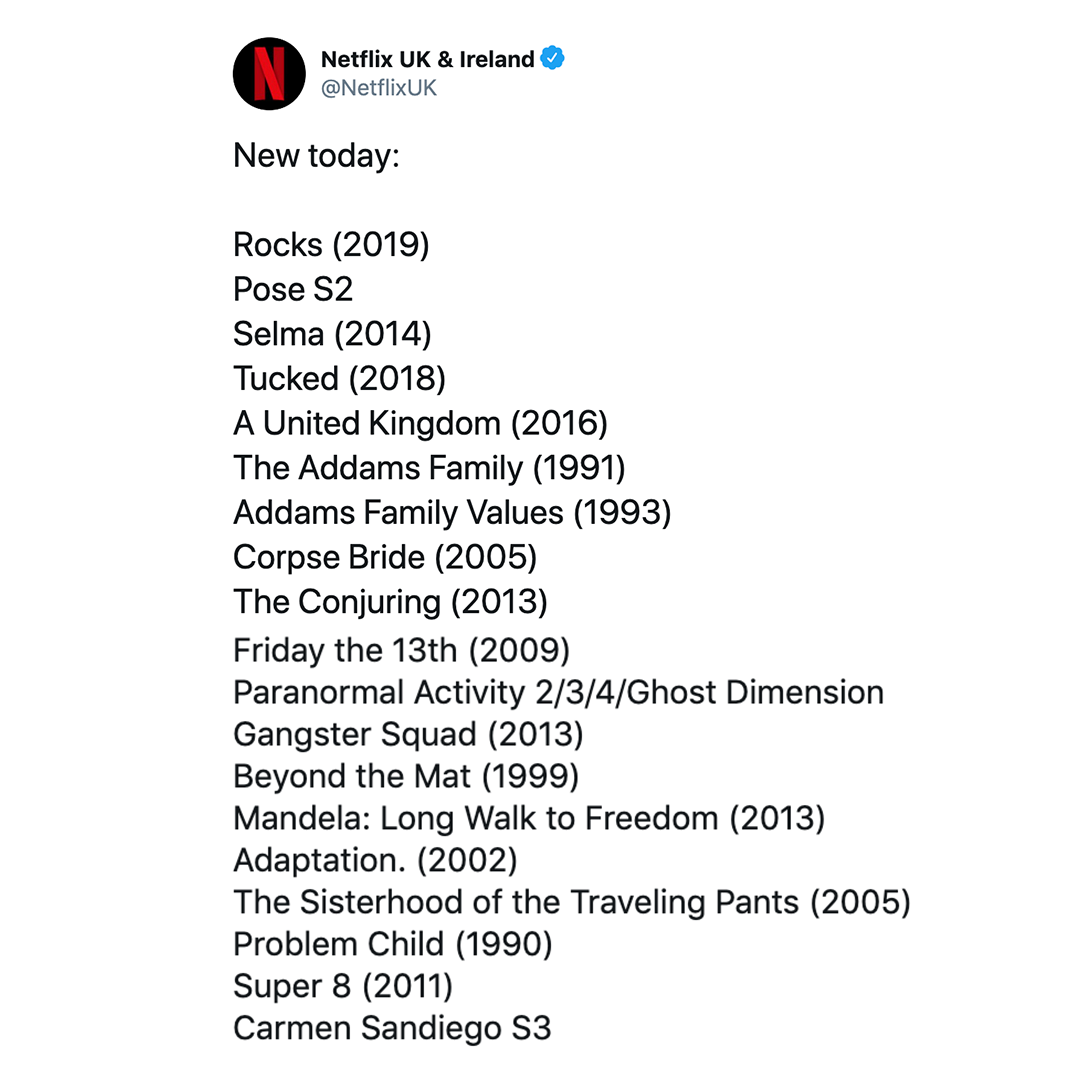Click the 'Tucked (2018)' entry
The height and width of the screenshot is (1080, 1080).
click(x=340, y=379)
